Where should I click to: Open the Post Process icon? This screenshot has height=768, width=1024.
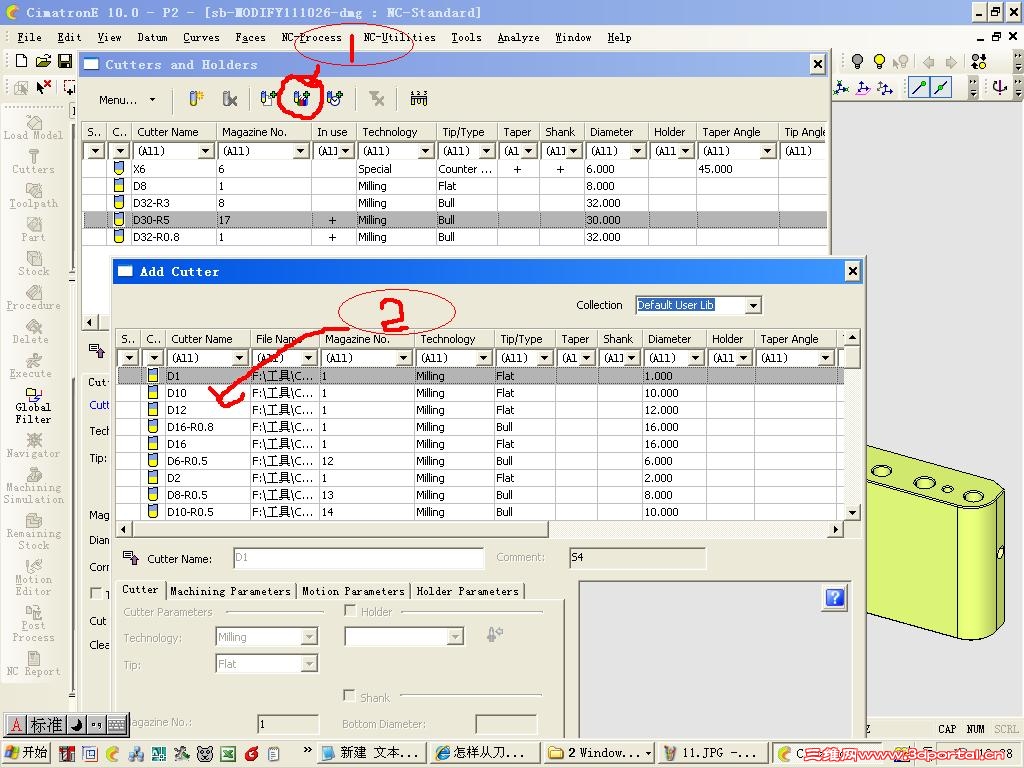pyautogui.click(x=33, y=624)
